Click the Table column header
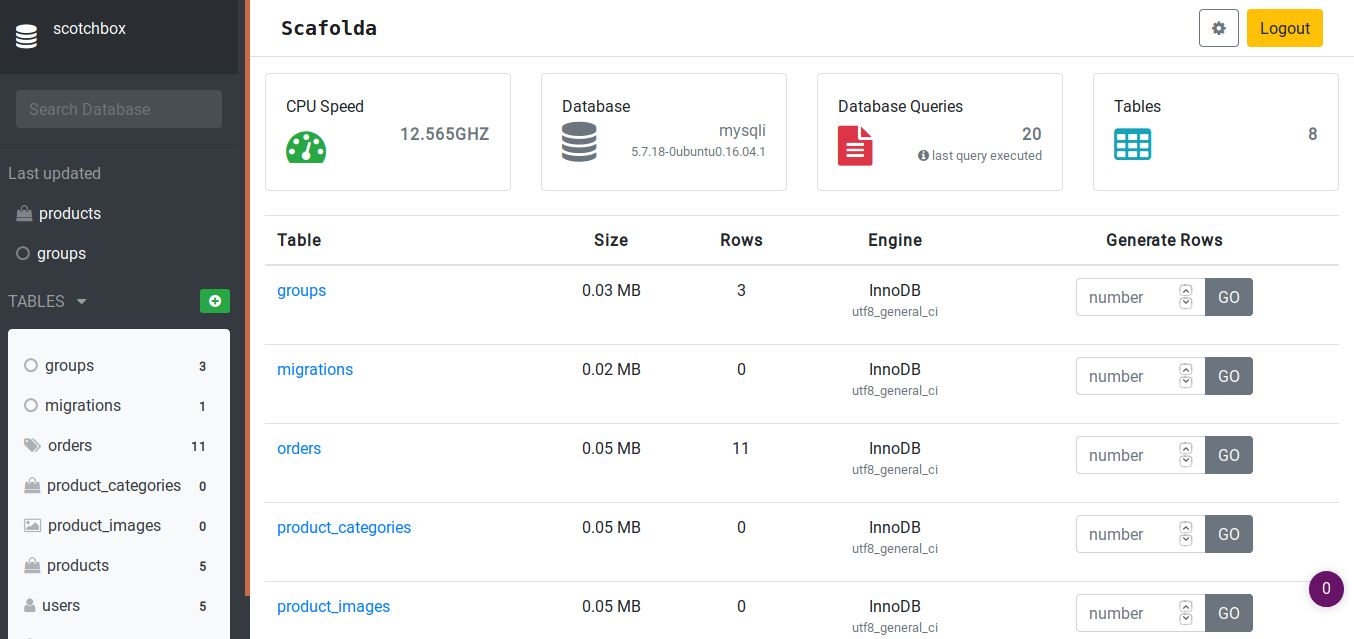 299,240
